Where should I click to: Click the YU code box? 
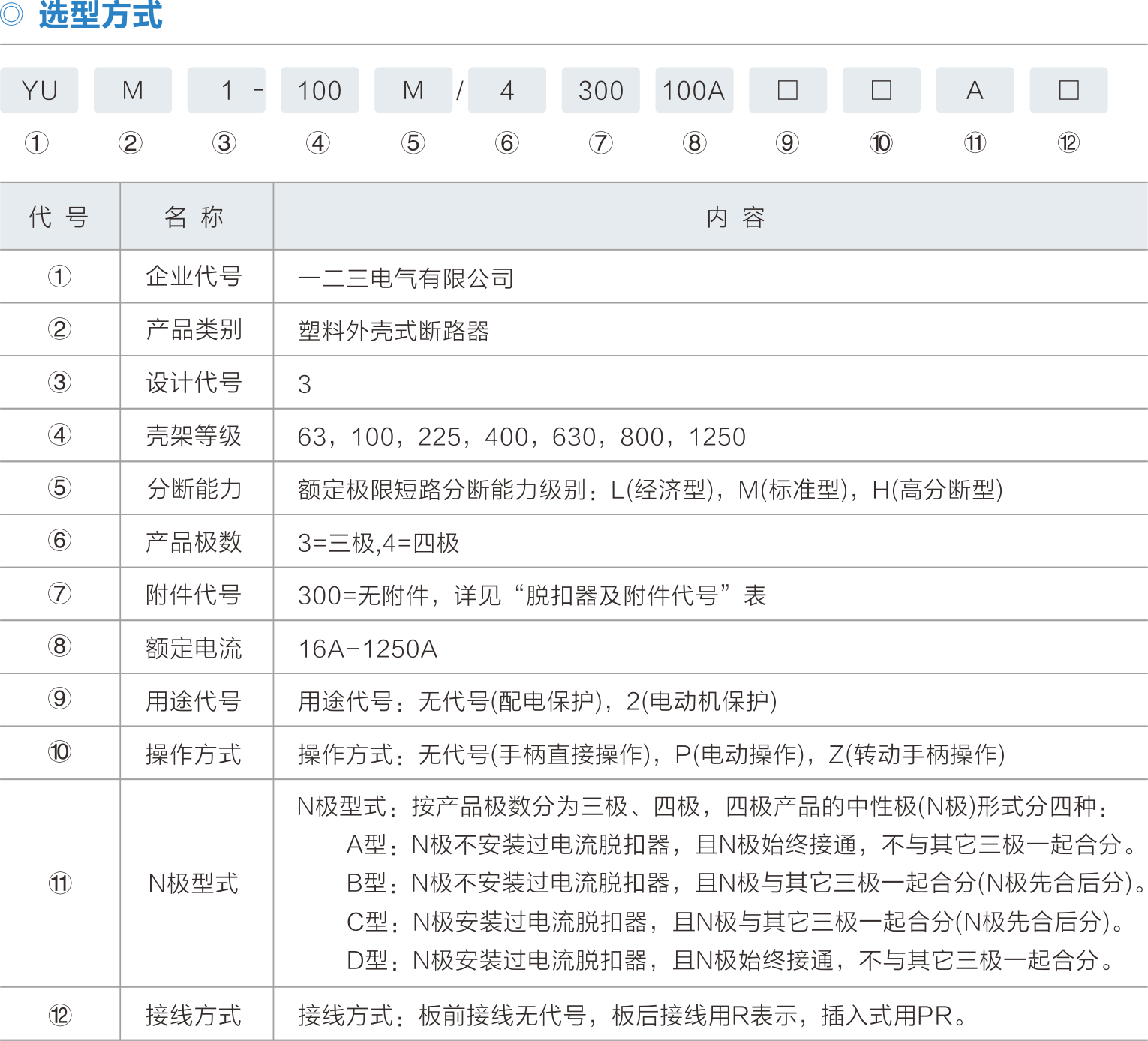(x=40, y=90)
